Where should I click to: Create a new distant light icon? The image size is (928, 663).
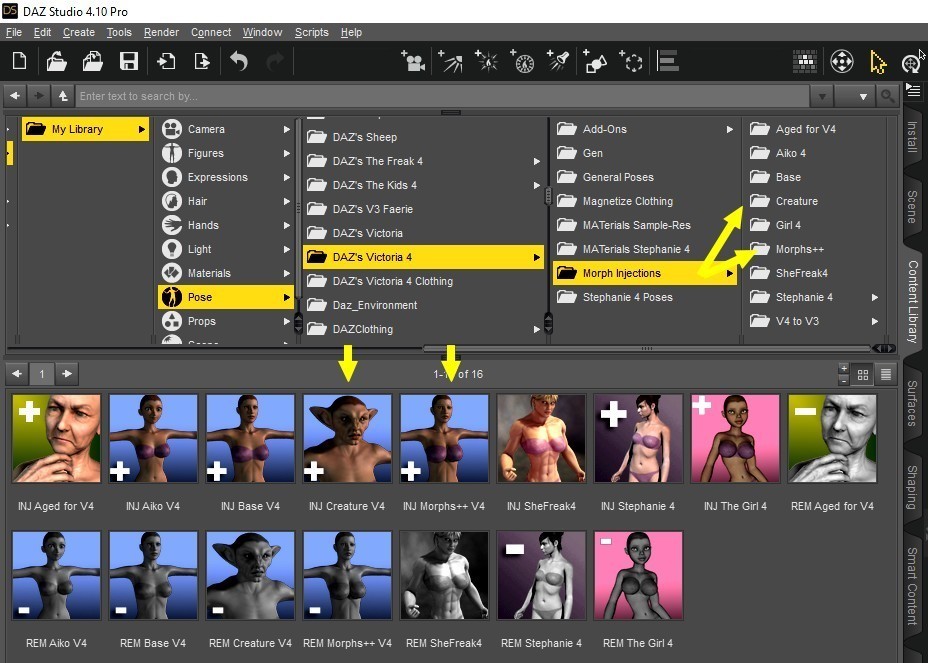[x=450, y=61]
